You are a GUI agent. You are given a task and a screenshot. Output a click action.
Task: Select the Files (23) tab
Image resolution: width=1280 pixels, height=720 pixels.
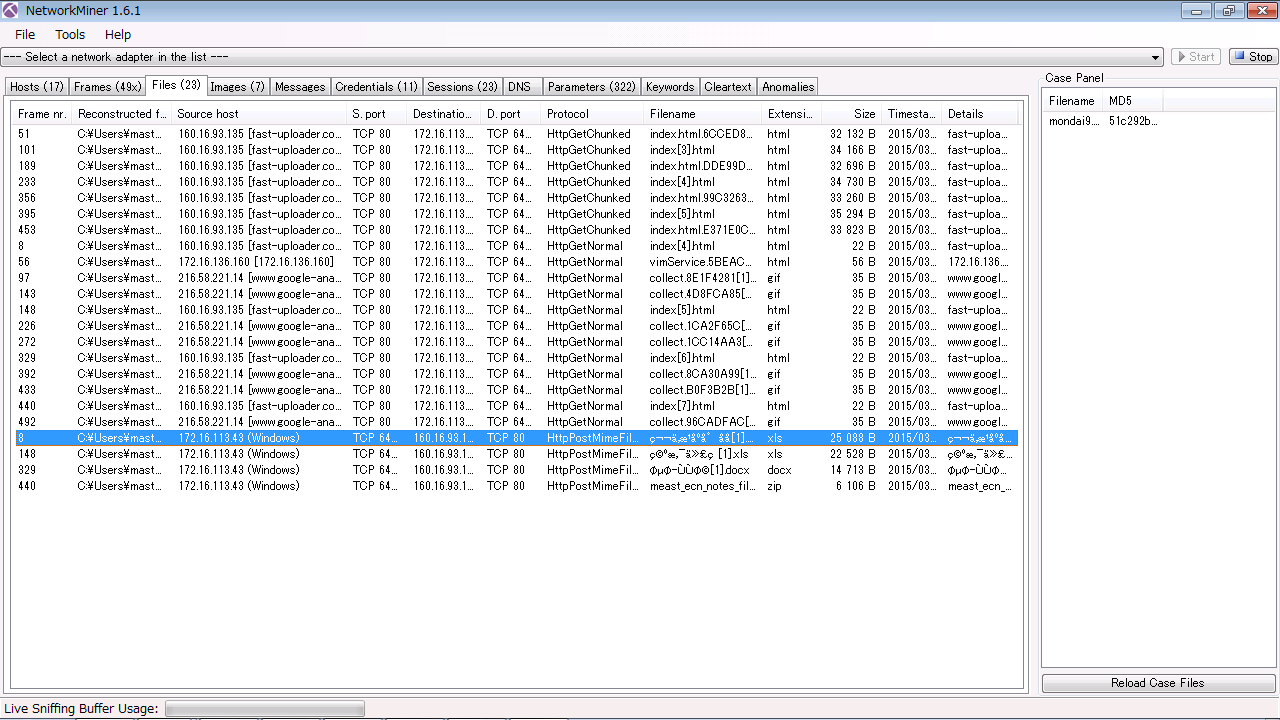coord(176,85)
